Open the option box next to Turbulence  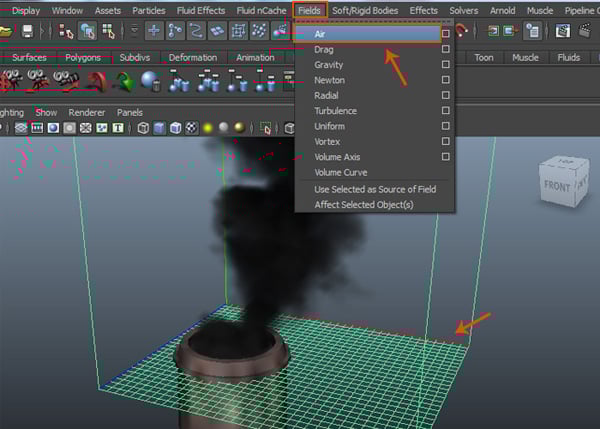(446, 111)
